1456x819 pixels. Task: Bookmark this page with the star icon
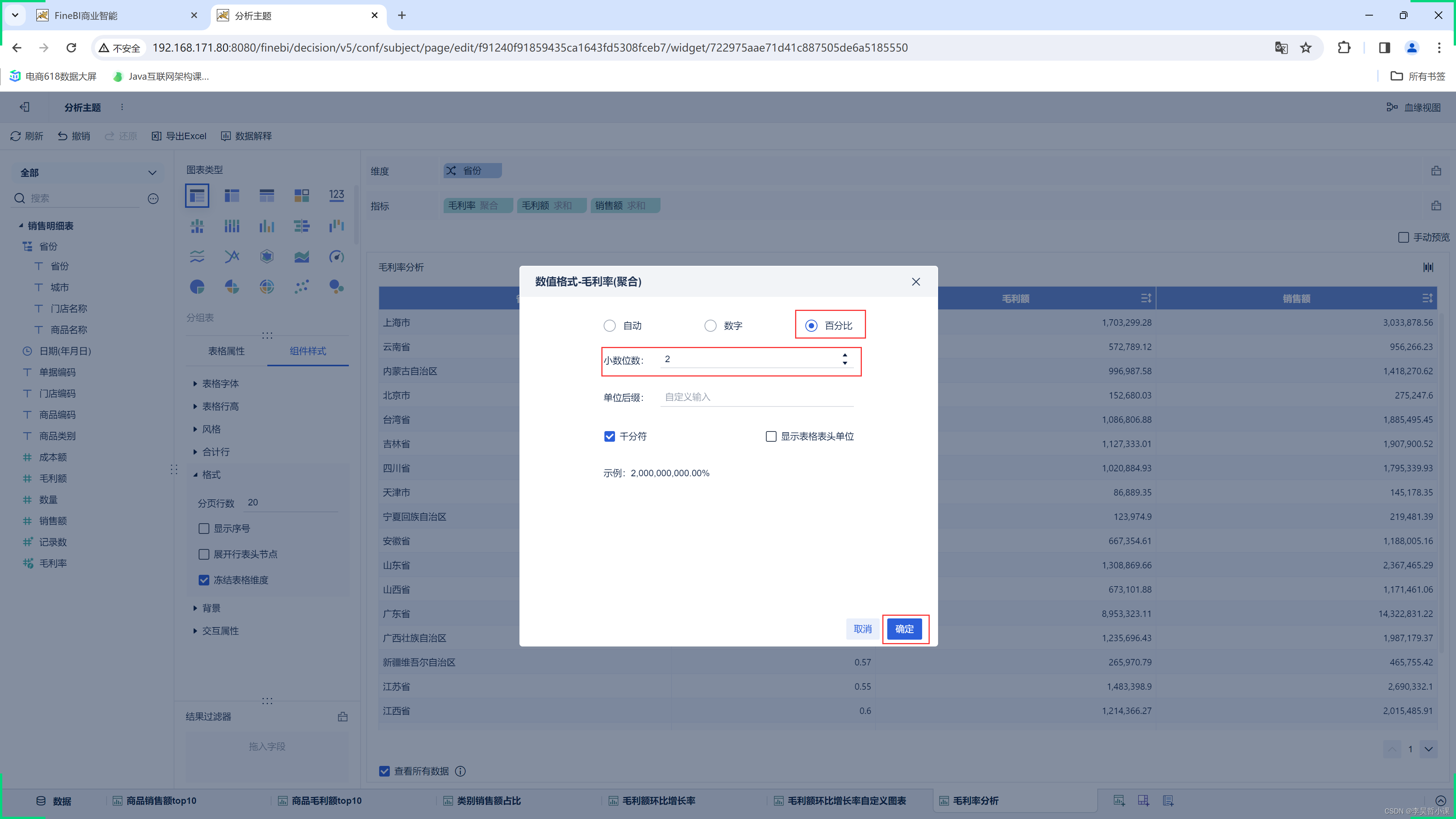(1305, 47)
